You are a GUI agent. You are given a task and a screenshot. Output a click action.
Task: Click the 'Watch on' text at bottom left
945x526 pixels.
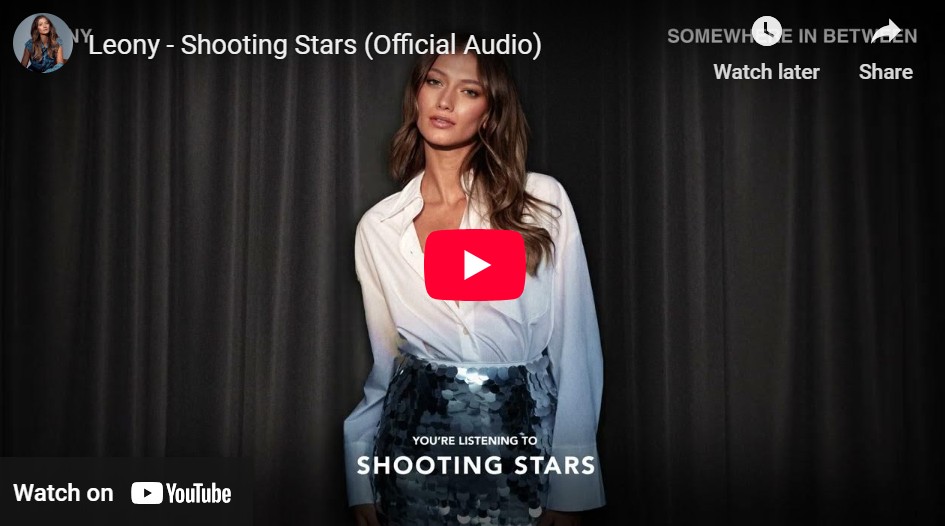63,493
